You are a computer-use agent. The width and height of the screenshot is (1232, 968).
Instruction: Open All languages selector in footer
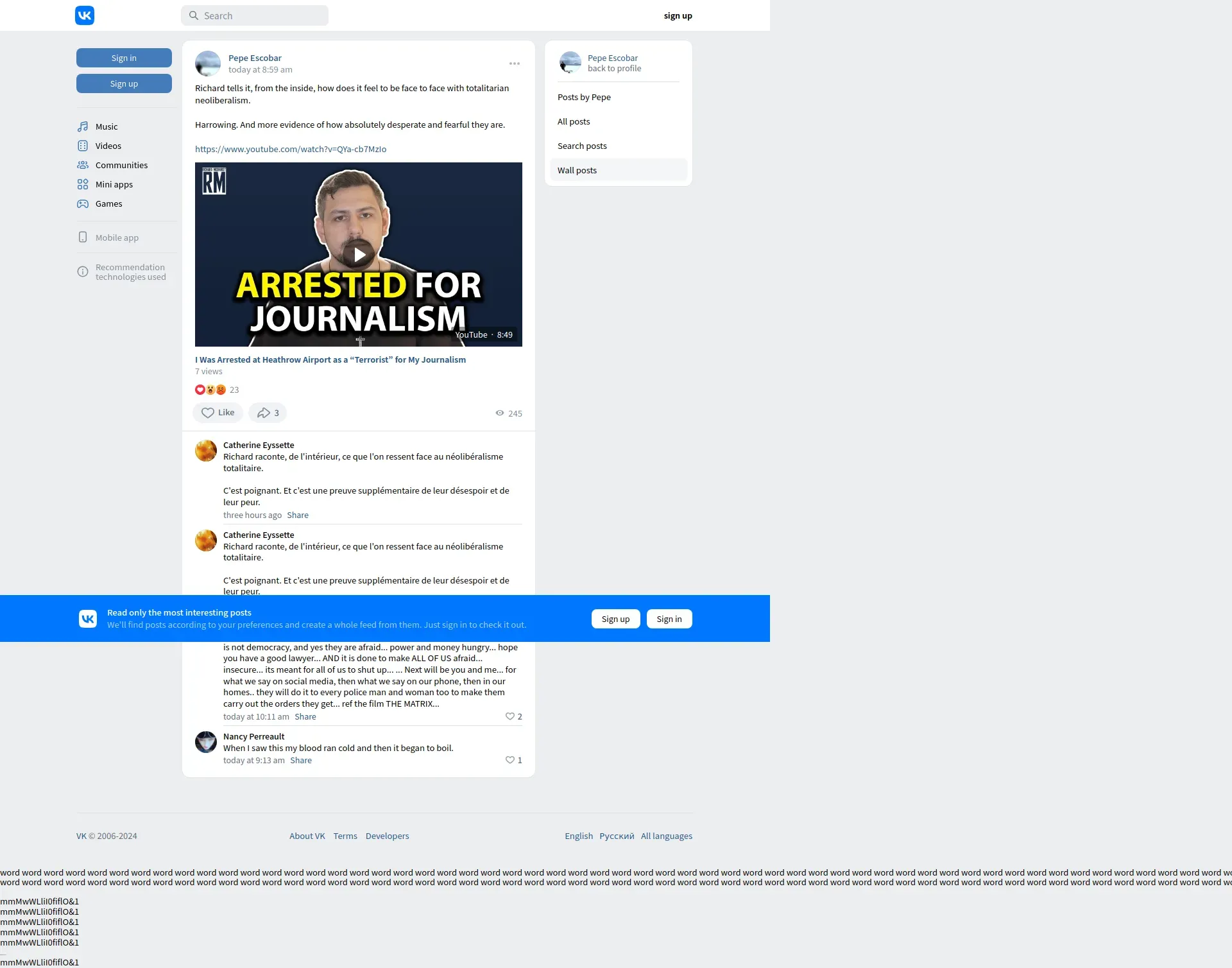666,836
